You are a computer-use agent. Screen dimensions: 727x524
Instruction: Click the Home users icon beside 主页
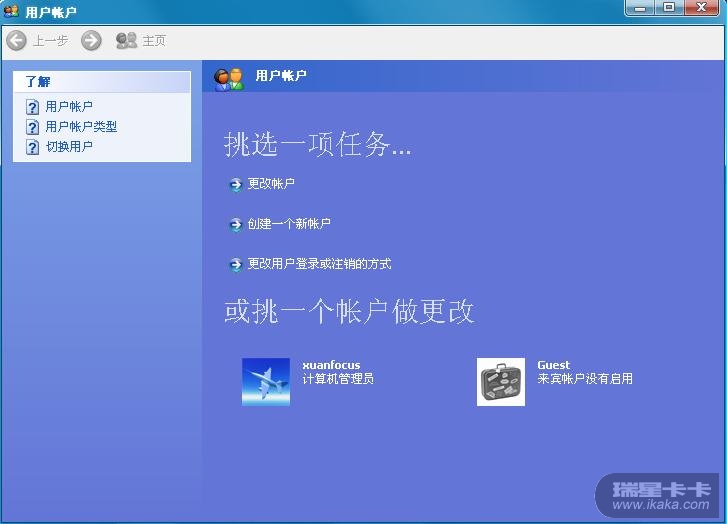(x=126, y=40)
